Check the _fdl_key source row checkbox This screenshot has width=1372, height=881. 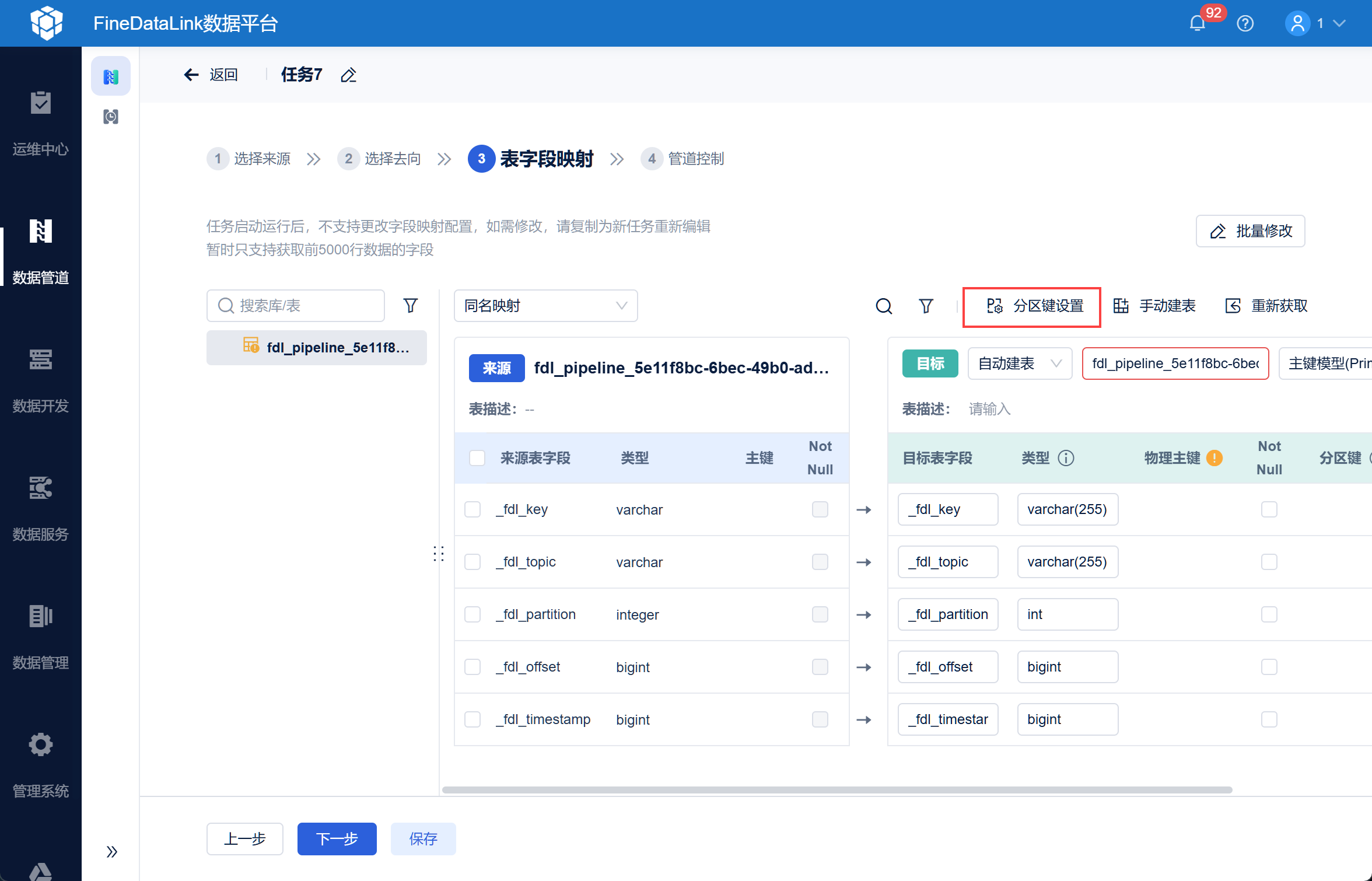[473, 509]
